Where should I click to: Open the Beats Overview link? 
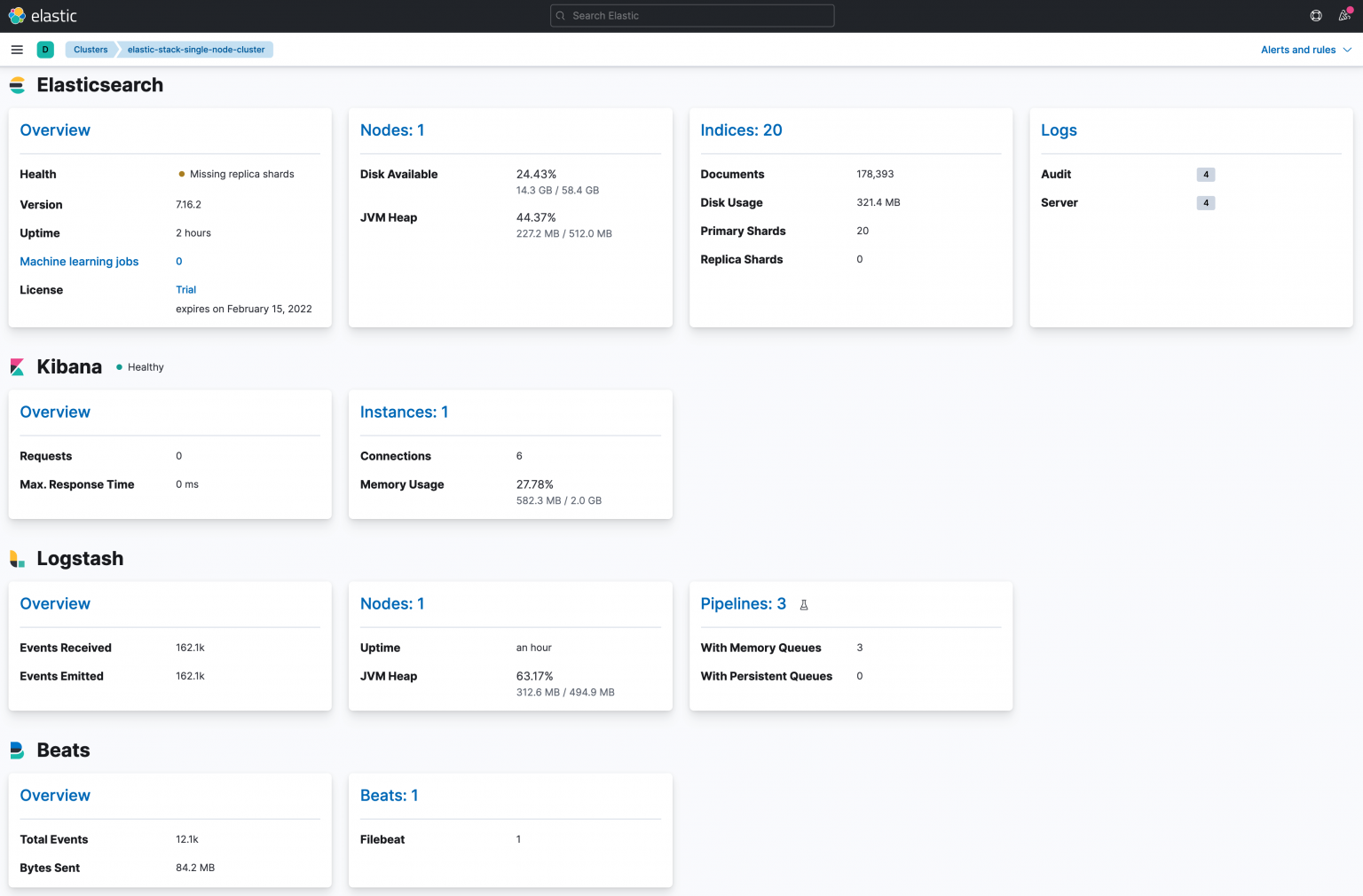(x=55, y=796)
